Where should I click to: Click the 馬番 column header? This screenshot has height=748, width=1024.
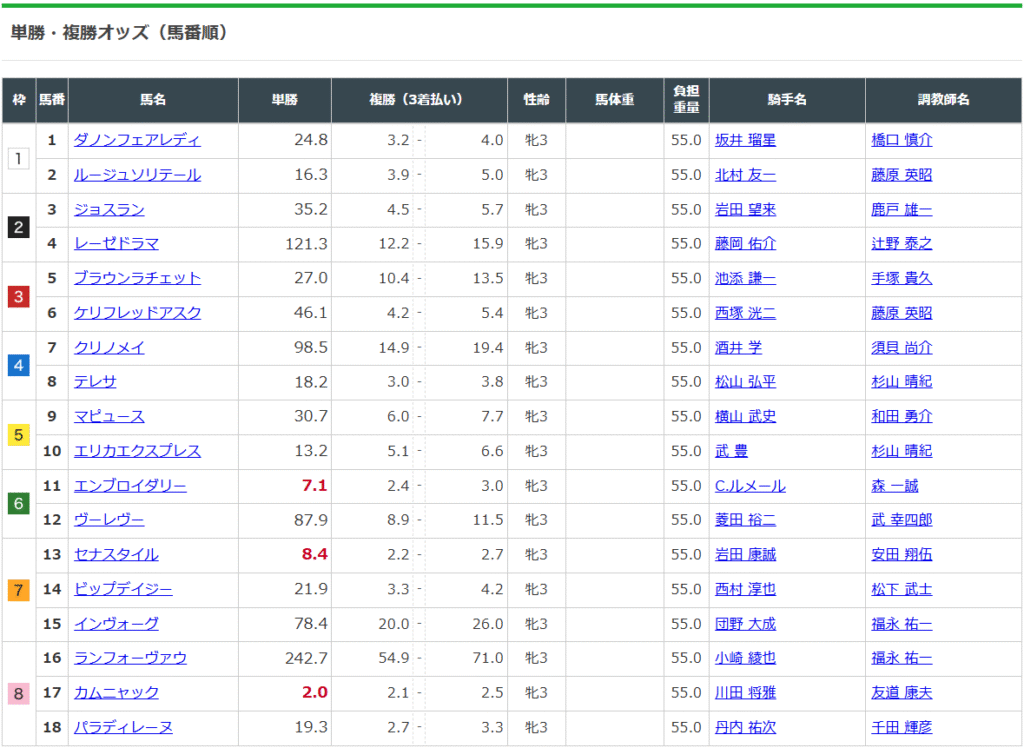tap(52, 100)
